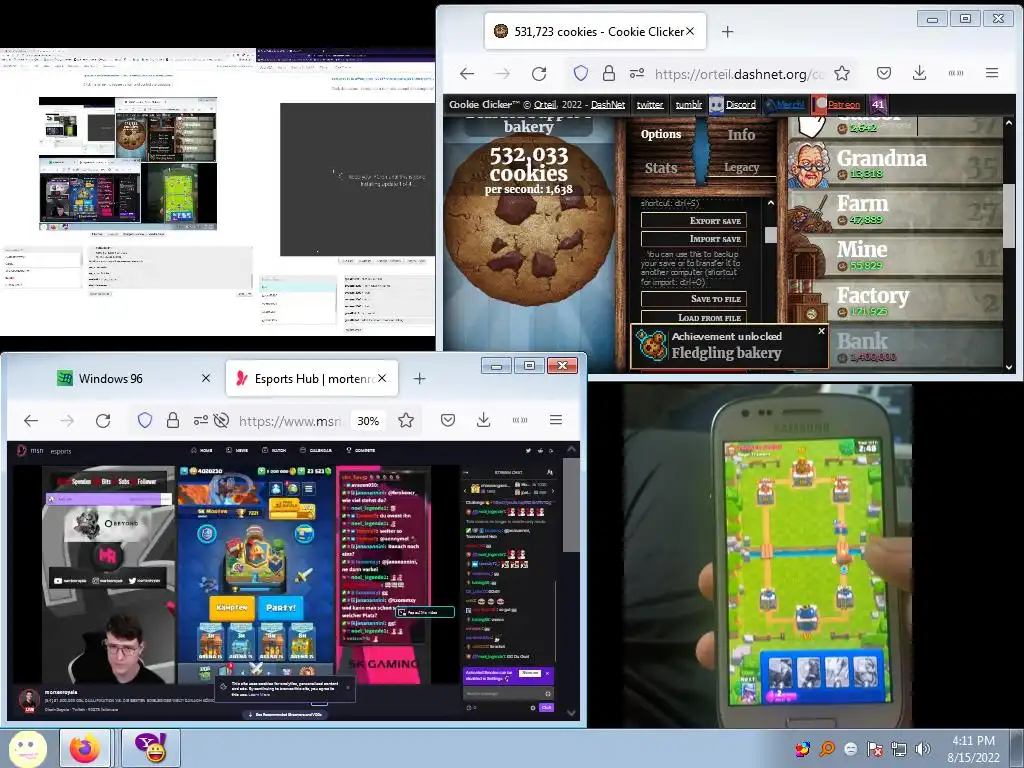Image resolution: width=1024 pixels, height=768 pixels.
Task: Open community users list in stream chat
Action: point(550,472)
